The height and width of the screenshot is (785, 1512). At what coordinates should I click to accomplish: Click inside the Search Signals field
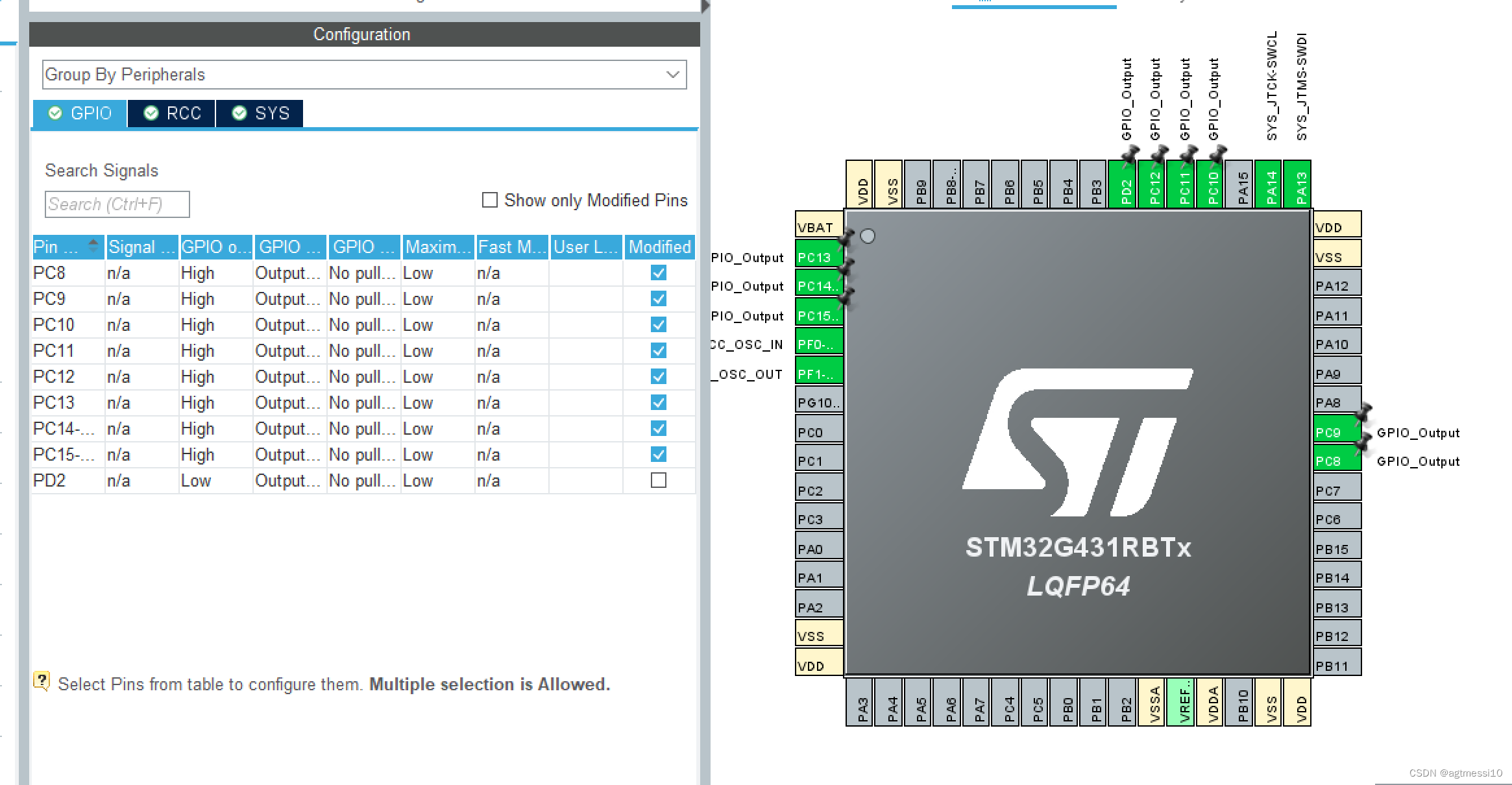coord(116,204)
